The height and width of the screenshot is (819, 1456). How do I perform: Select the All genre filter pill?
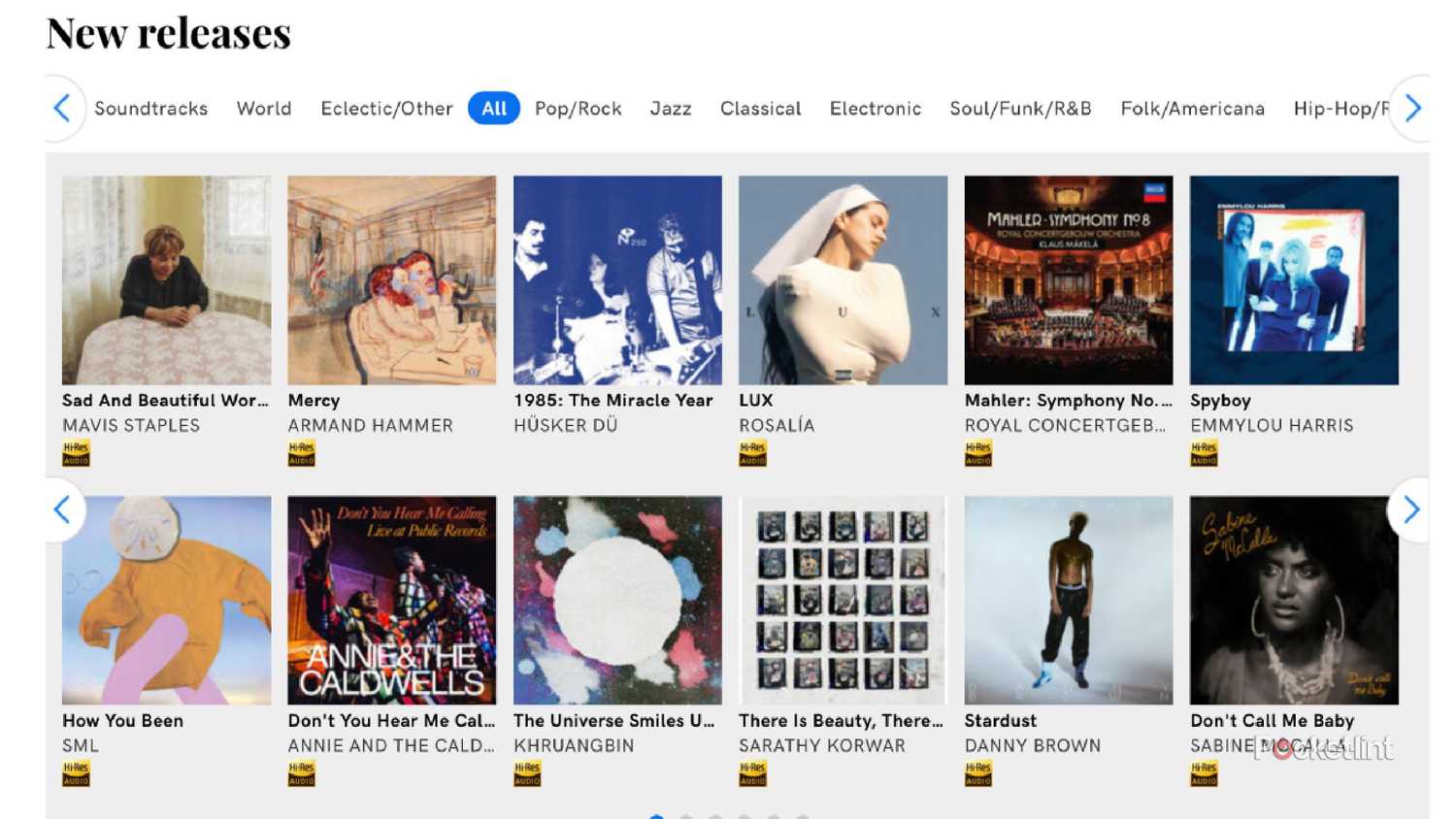(x=493, y=108)
